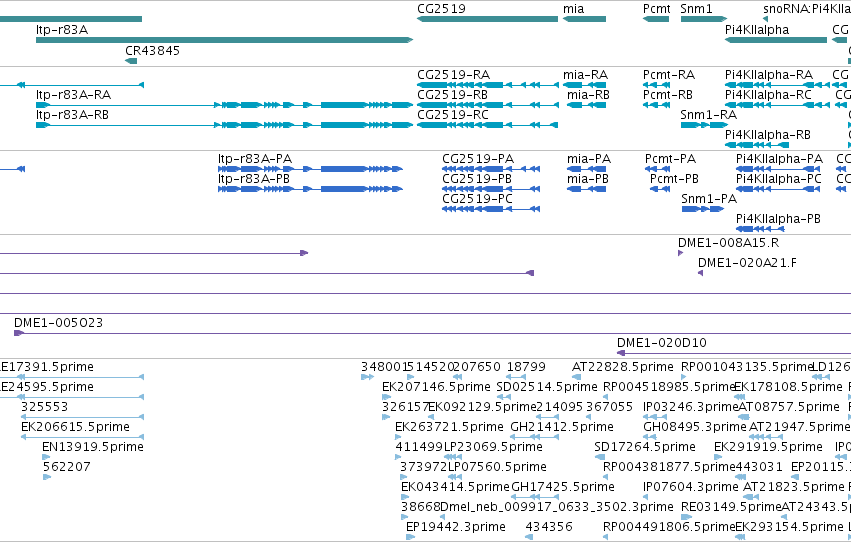Screen dimensions: 851x542
Task: Open transcript Itp-r83A-RA
Action: tap(225, 105)
